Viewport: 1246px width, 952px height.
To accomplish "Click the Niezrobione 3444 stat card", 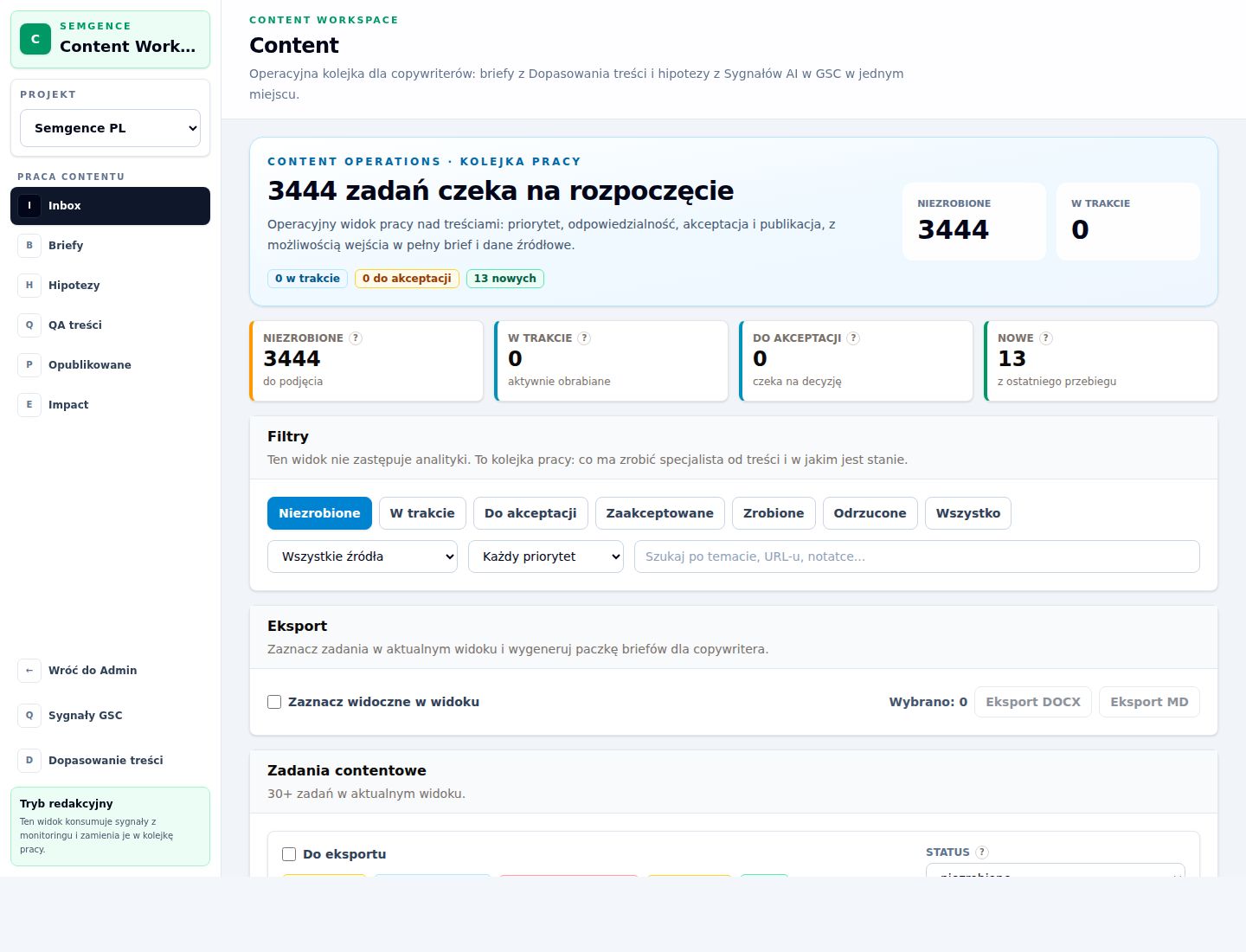I will 366,361.
